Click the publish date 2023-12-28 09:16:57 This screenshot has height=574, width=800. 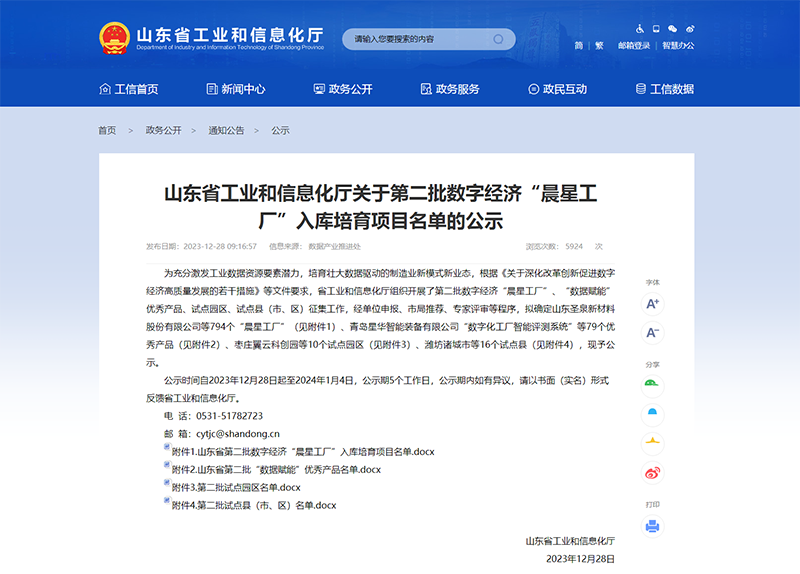coord(220,246)
